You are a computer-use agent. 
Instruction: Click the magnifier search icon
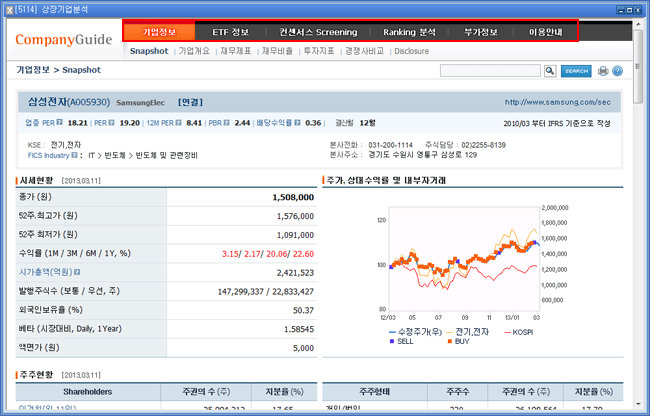550,71
